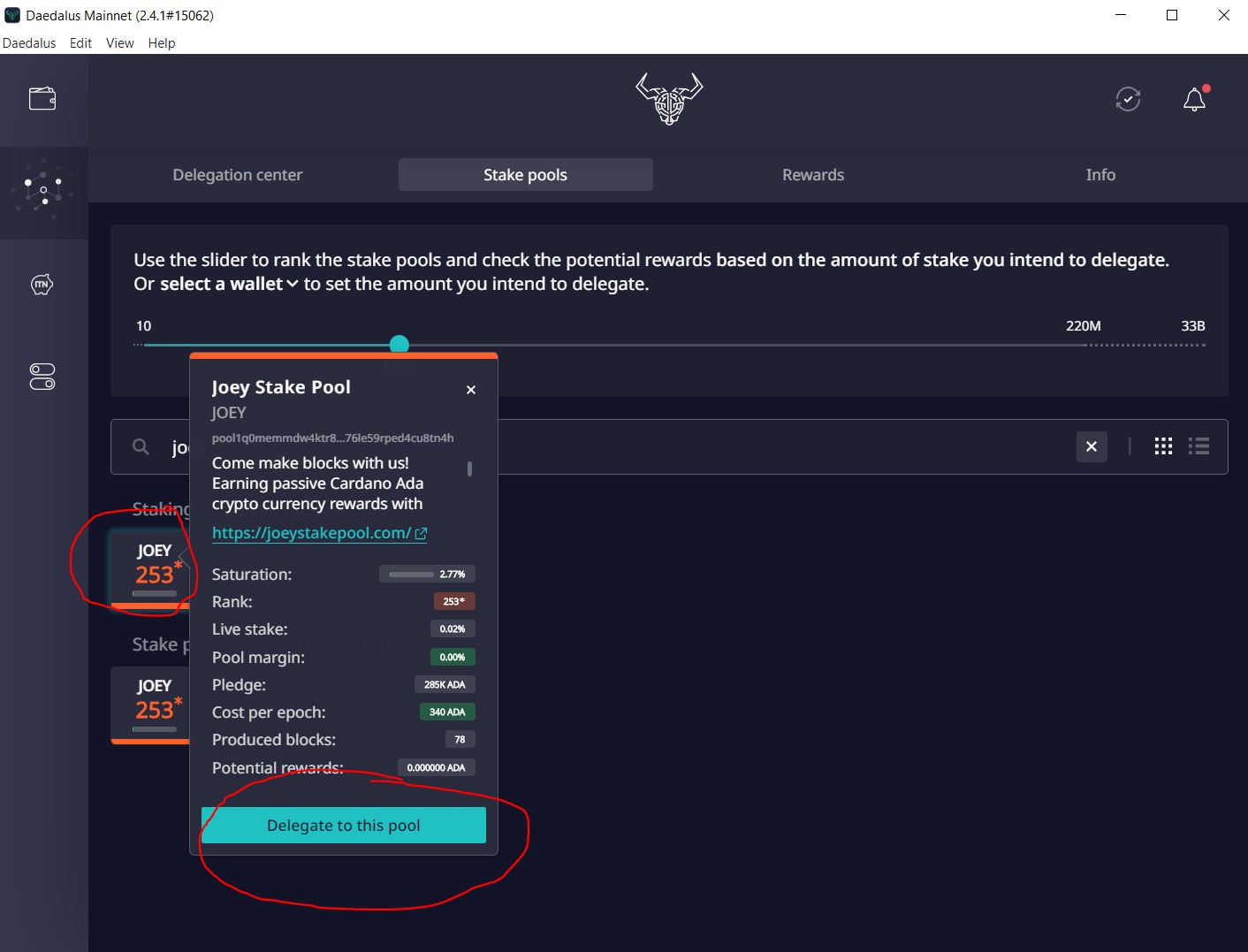
Task: Click the produced blocks value 78
Action: pos(460,740)
